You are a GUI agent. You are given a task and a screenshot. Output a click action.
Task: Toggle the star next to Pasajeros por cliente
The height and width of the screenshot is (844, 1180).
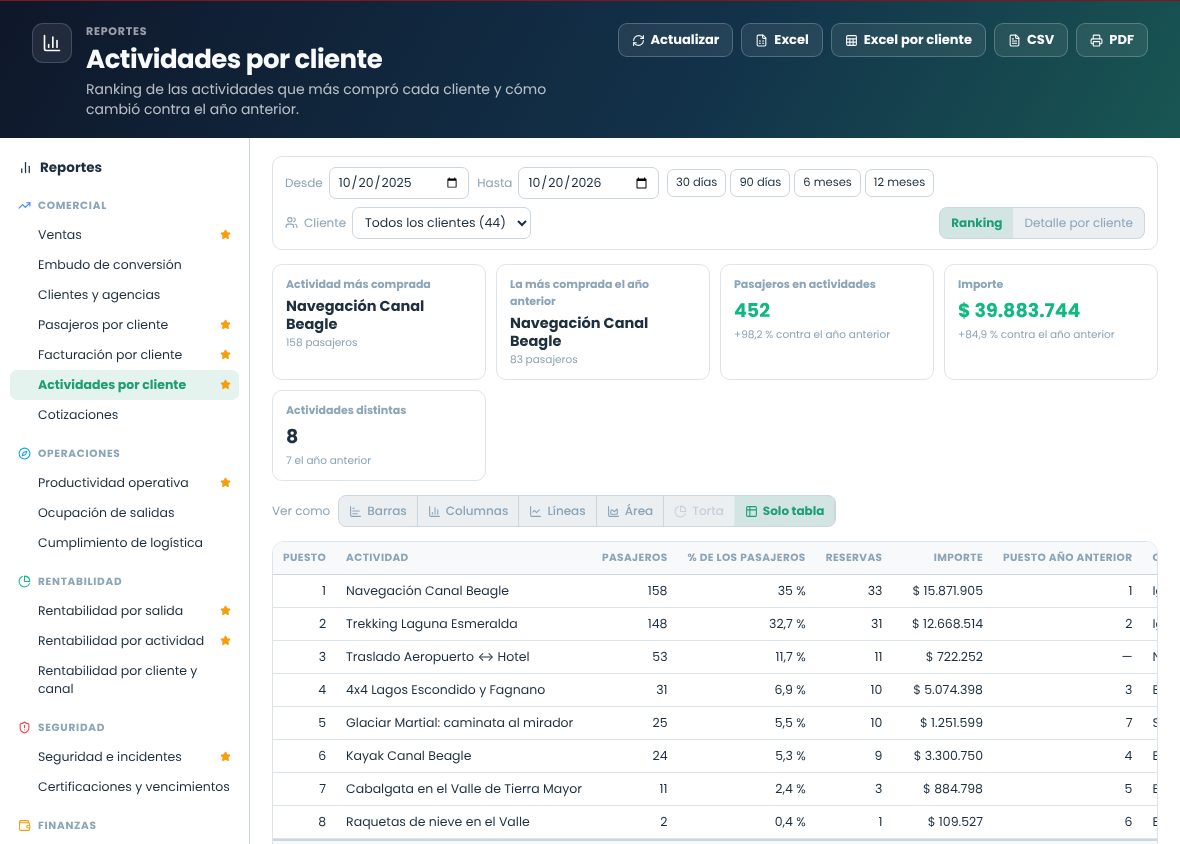[225, 325]
